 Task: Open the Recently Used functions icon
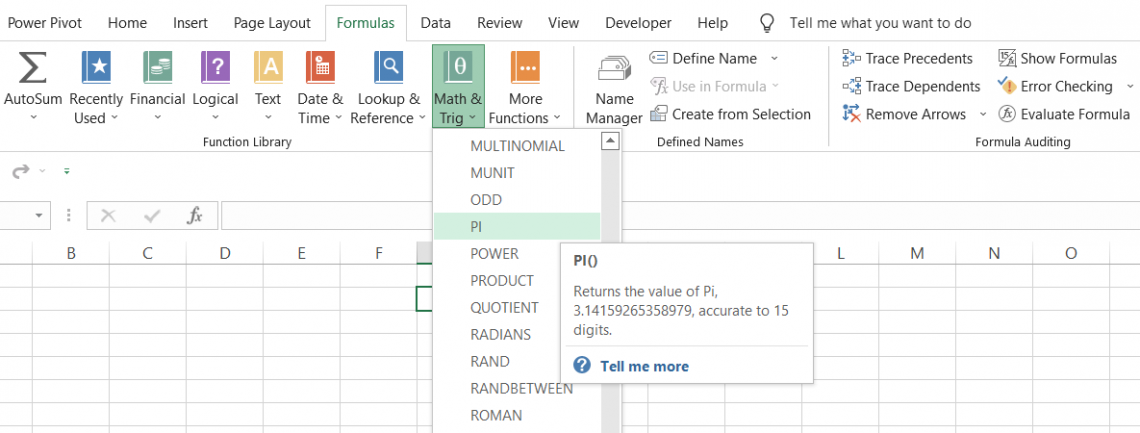[96, 68]
